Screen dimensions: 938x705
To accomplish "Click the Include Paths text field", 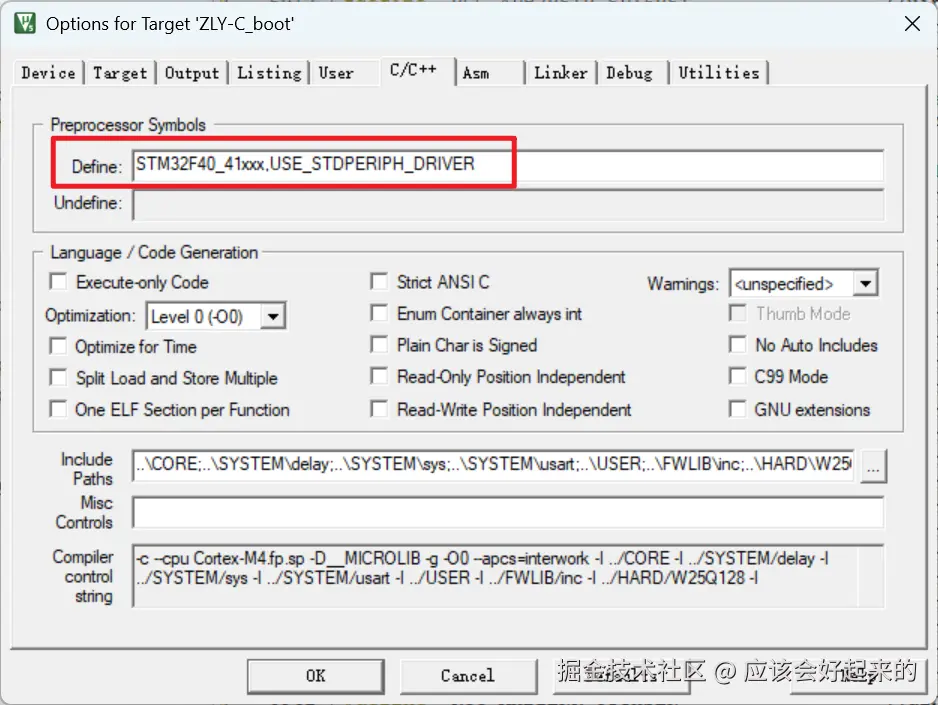I will coord(494,465).
